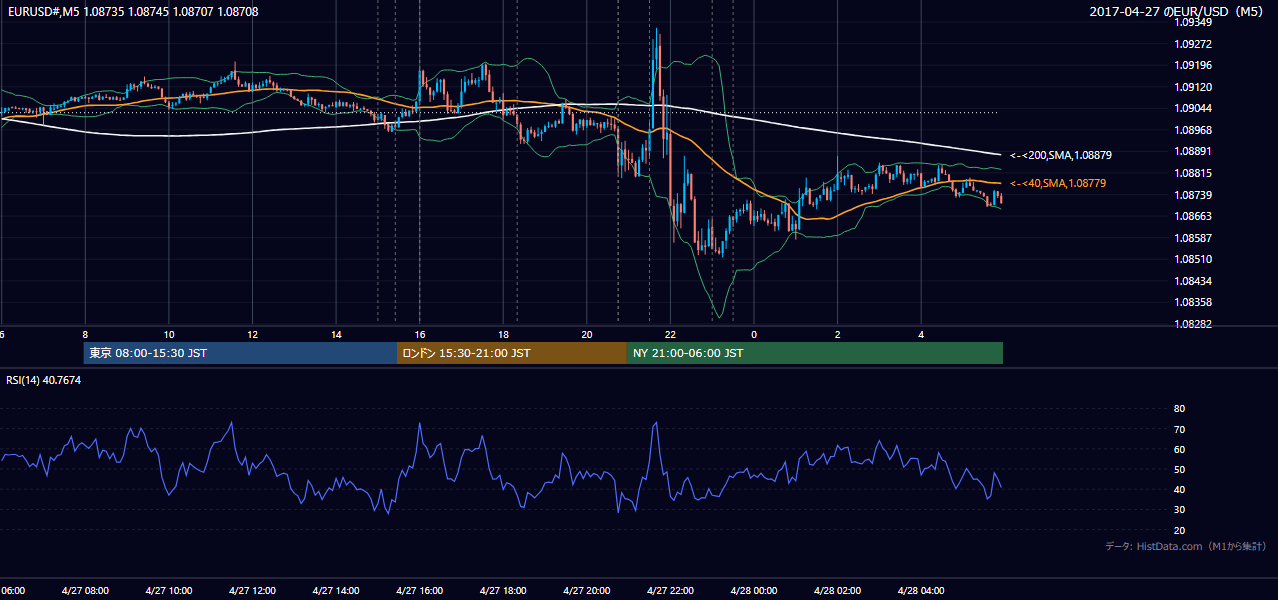Click RSI scale value 80
Image resolution: width=1278 pixels, height=600 pixels.
1180,409
